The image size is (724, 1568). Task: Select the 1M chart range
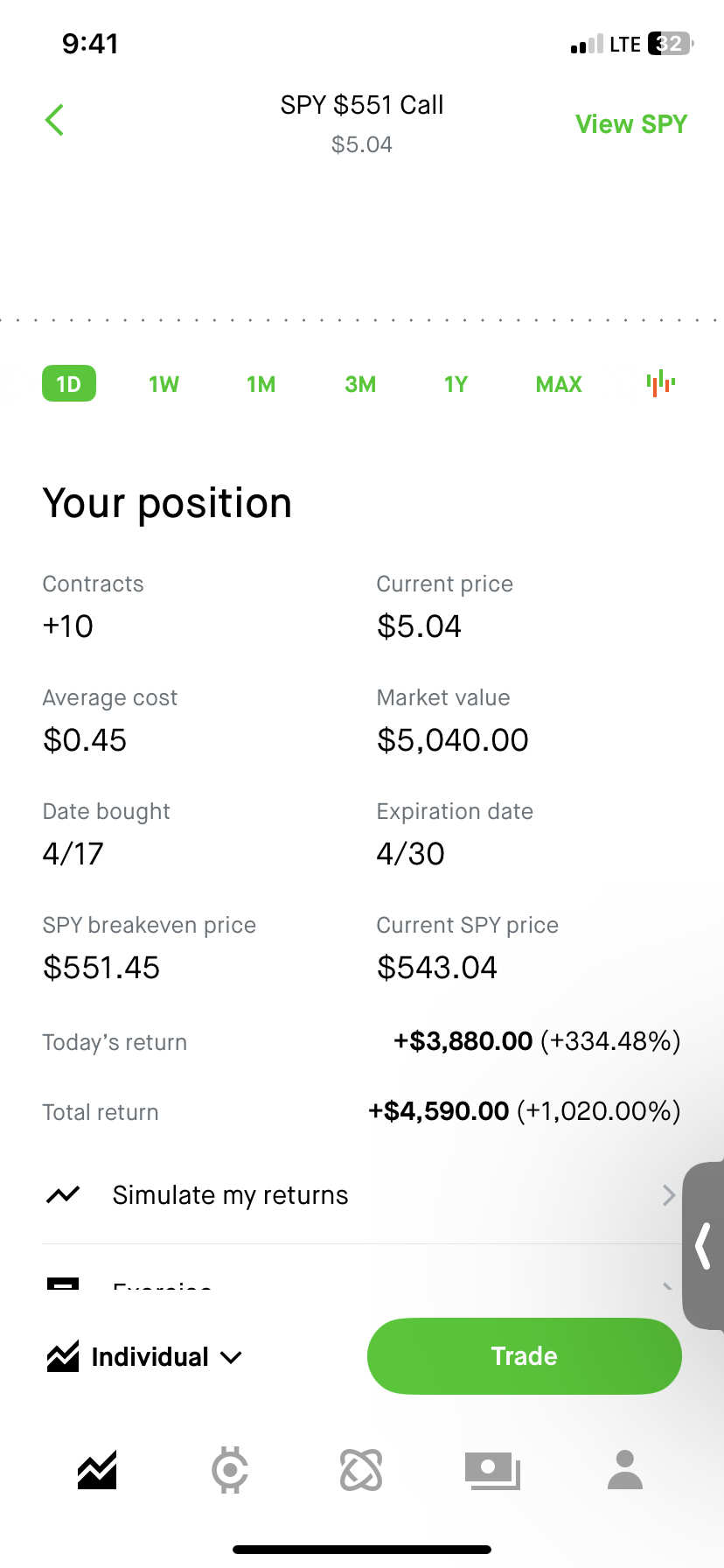(x=261, y=384)
